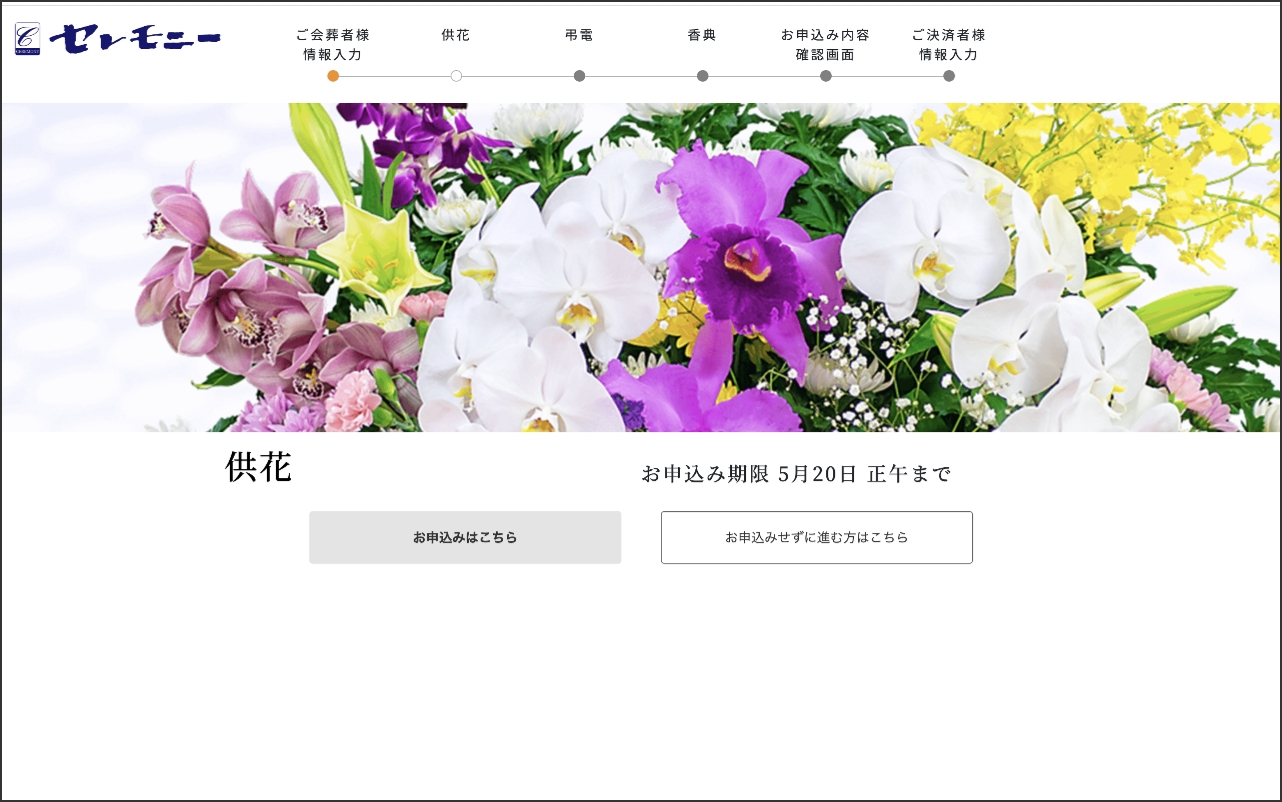Click the gray progress dot under 弔電

(x=579, y=76)
